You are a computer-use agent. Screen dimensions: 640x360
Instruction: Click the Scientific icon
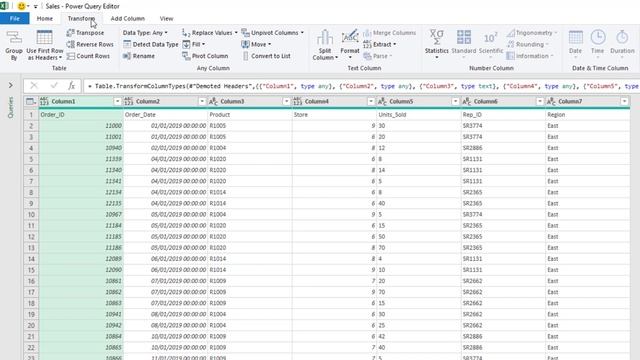(x=490, y=38)
